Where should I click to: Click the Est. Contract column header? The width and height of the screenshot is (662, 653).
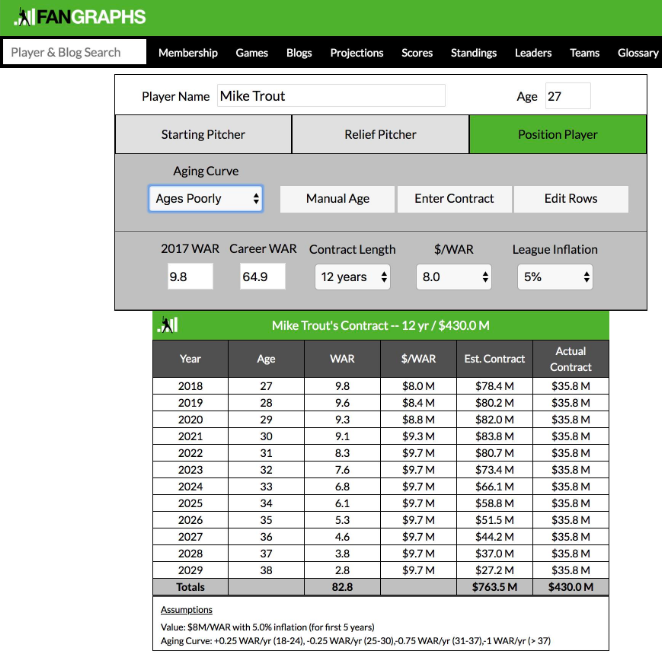[x=494, y=359]
